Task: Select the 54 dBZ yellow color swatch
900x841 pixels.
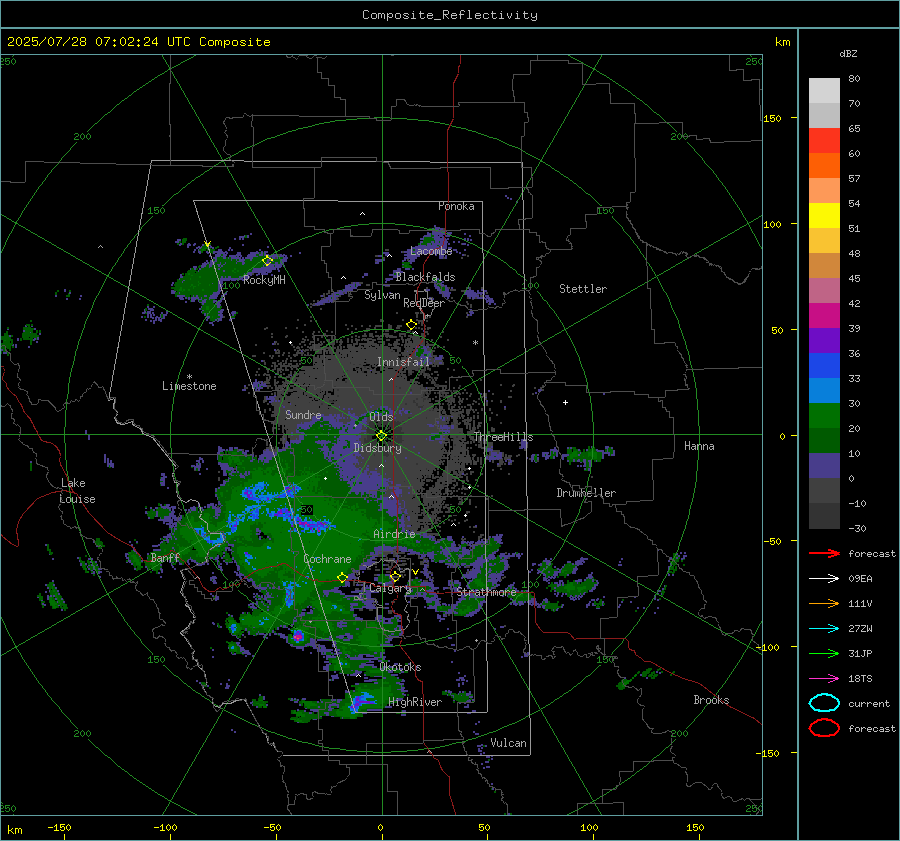Action: (x=824, y=215)
